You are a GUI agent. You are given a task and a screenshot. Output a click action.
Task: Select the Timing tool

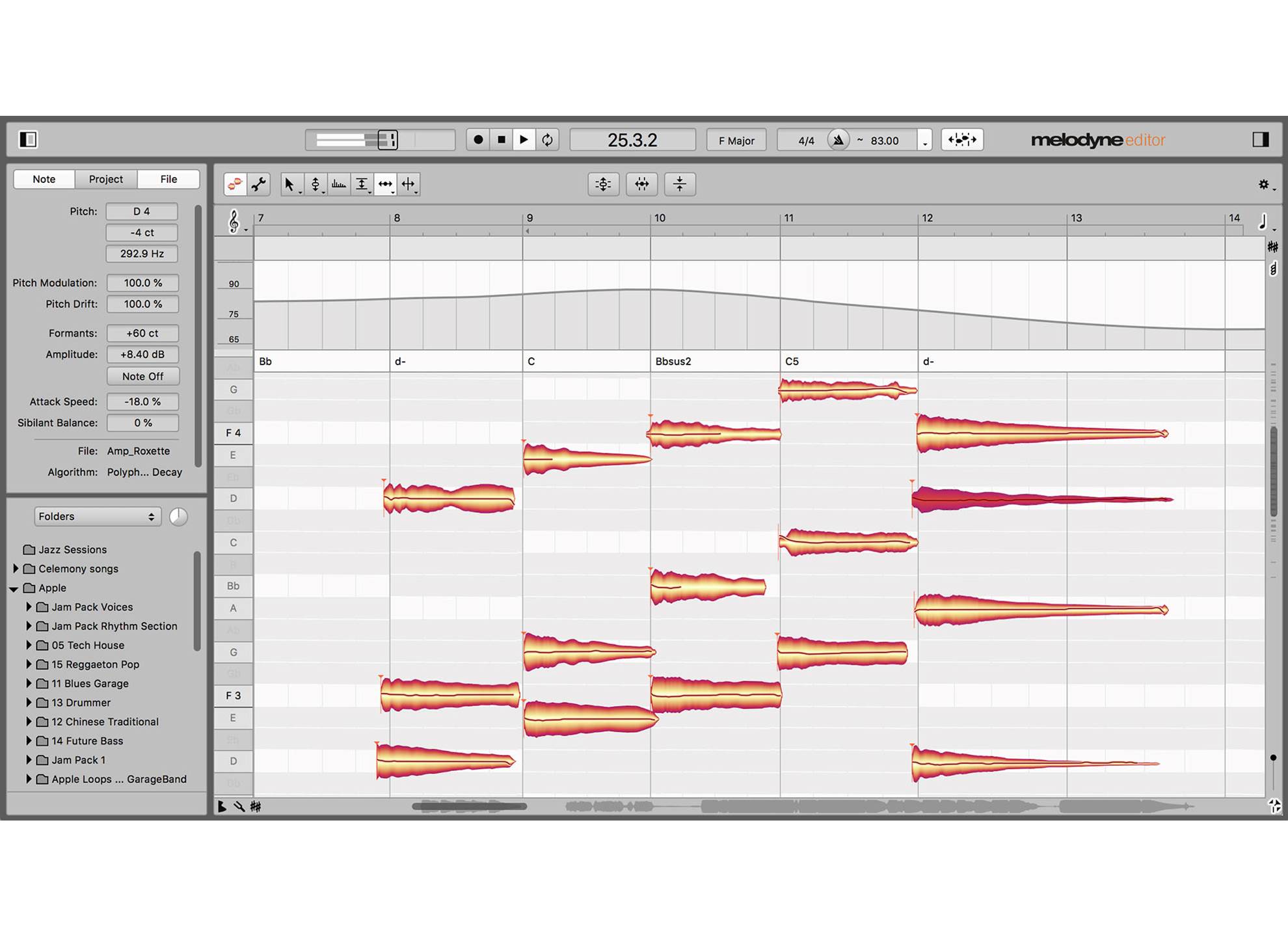[386, 184]
